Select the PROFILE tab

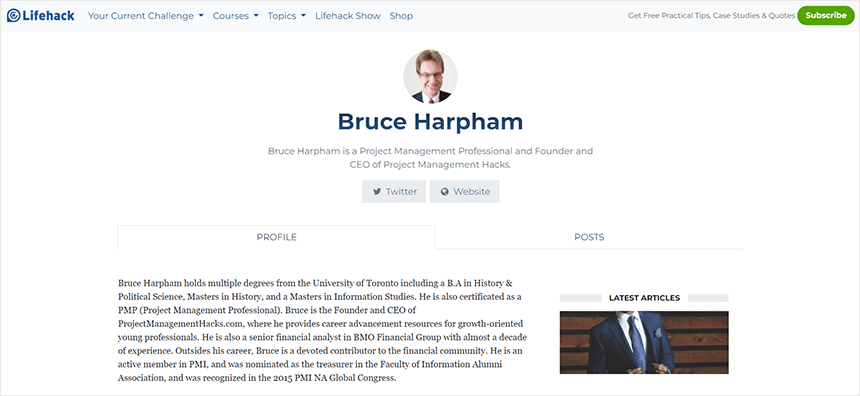pos(276,237)
